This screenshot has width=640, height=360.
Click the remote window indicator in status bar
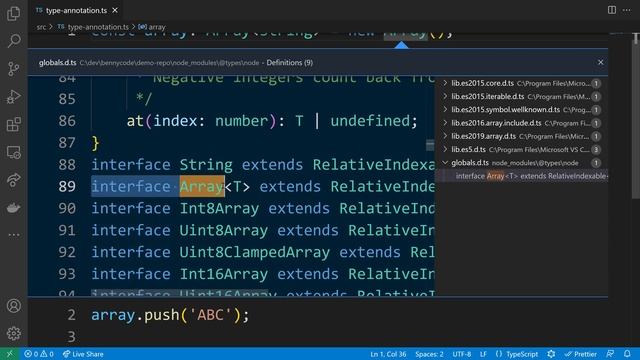click(10, 354)
